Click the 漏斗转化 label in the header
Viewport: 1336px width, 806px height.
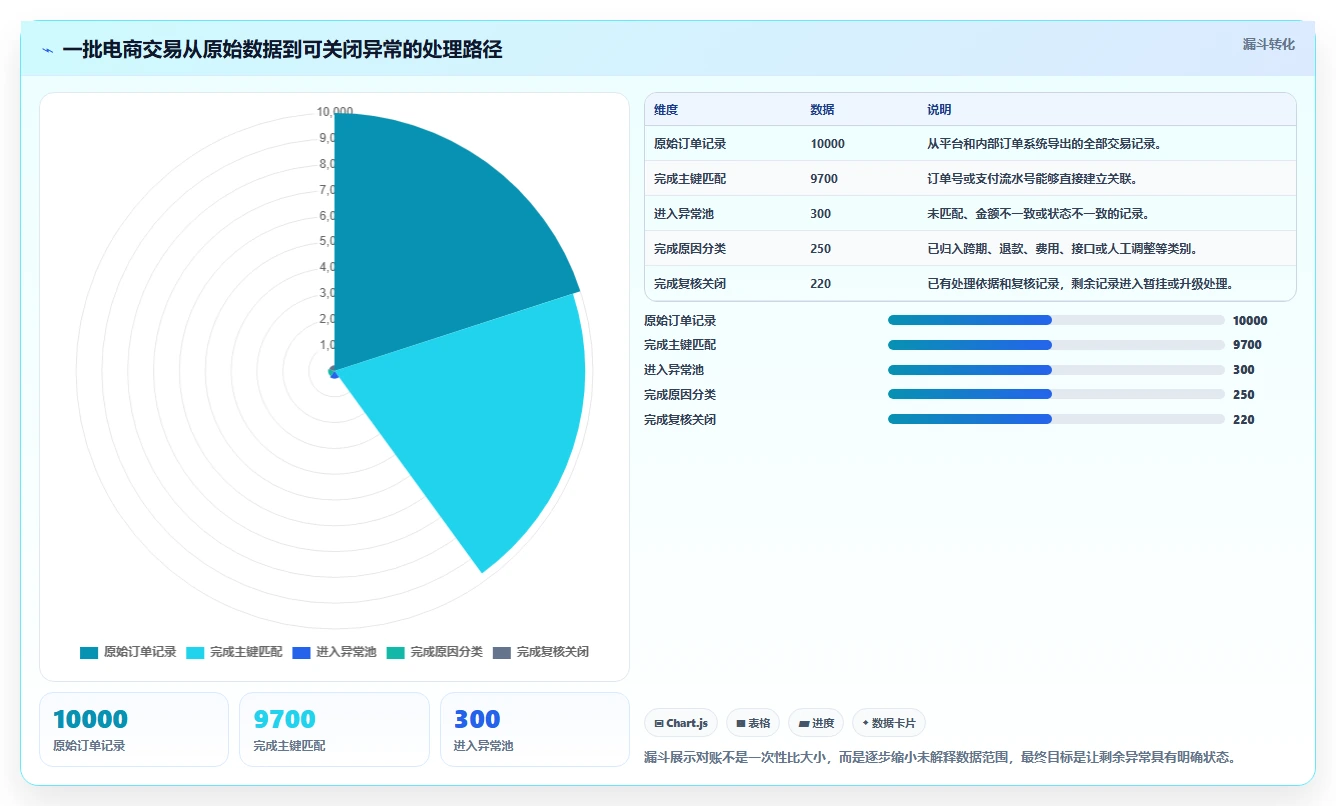click(1269, 45)
